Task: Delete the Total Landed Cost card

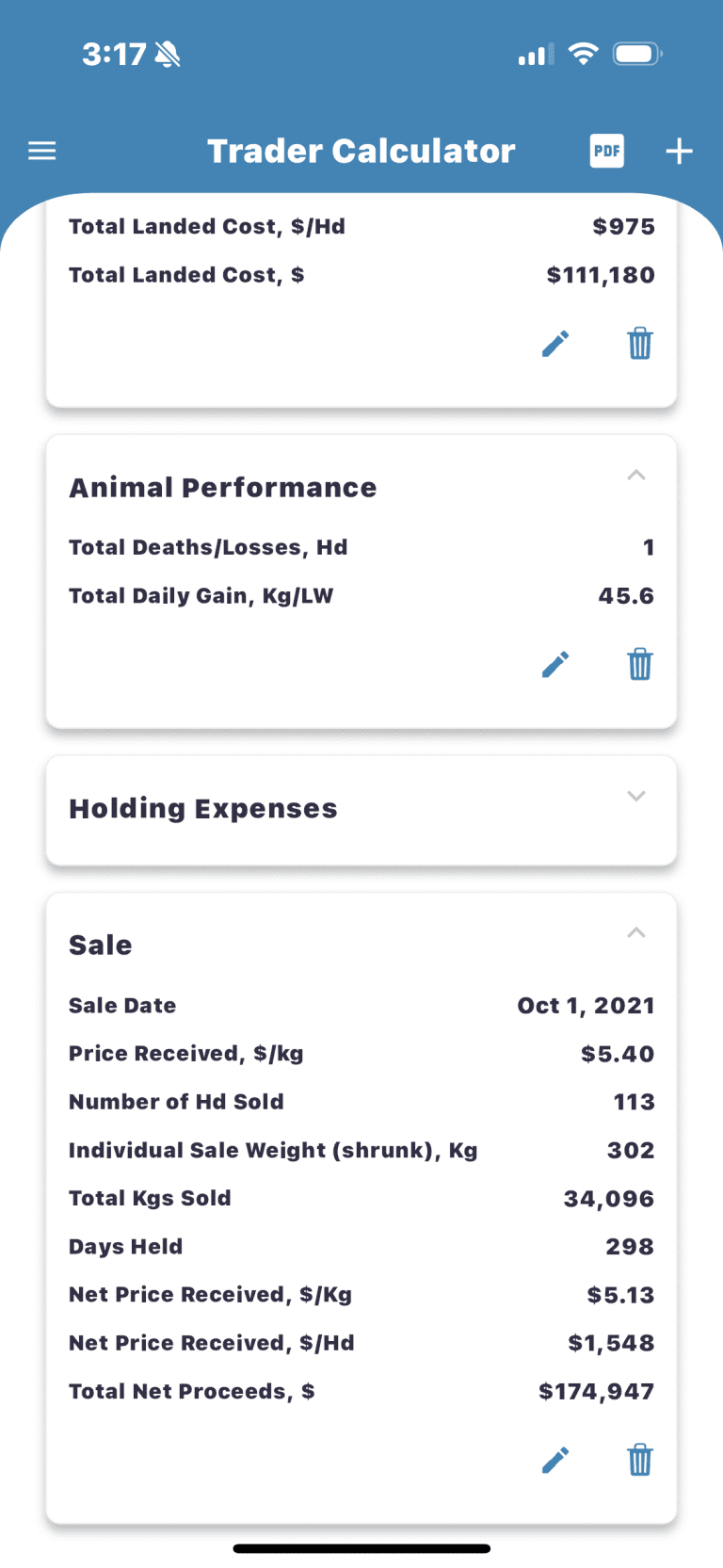Action: [640, 344]
